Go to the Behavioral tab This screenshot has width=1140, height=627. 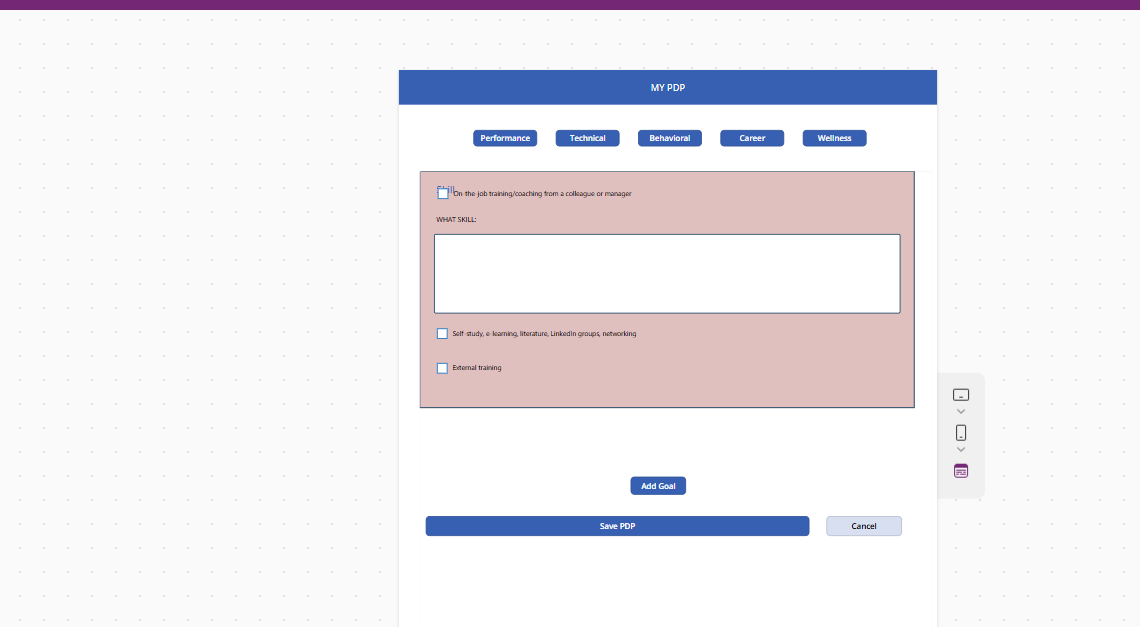670,138
